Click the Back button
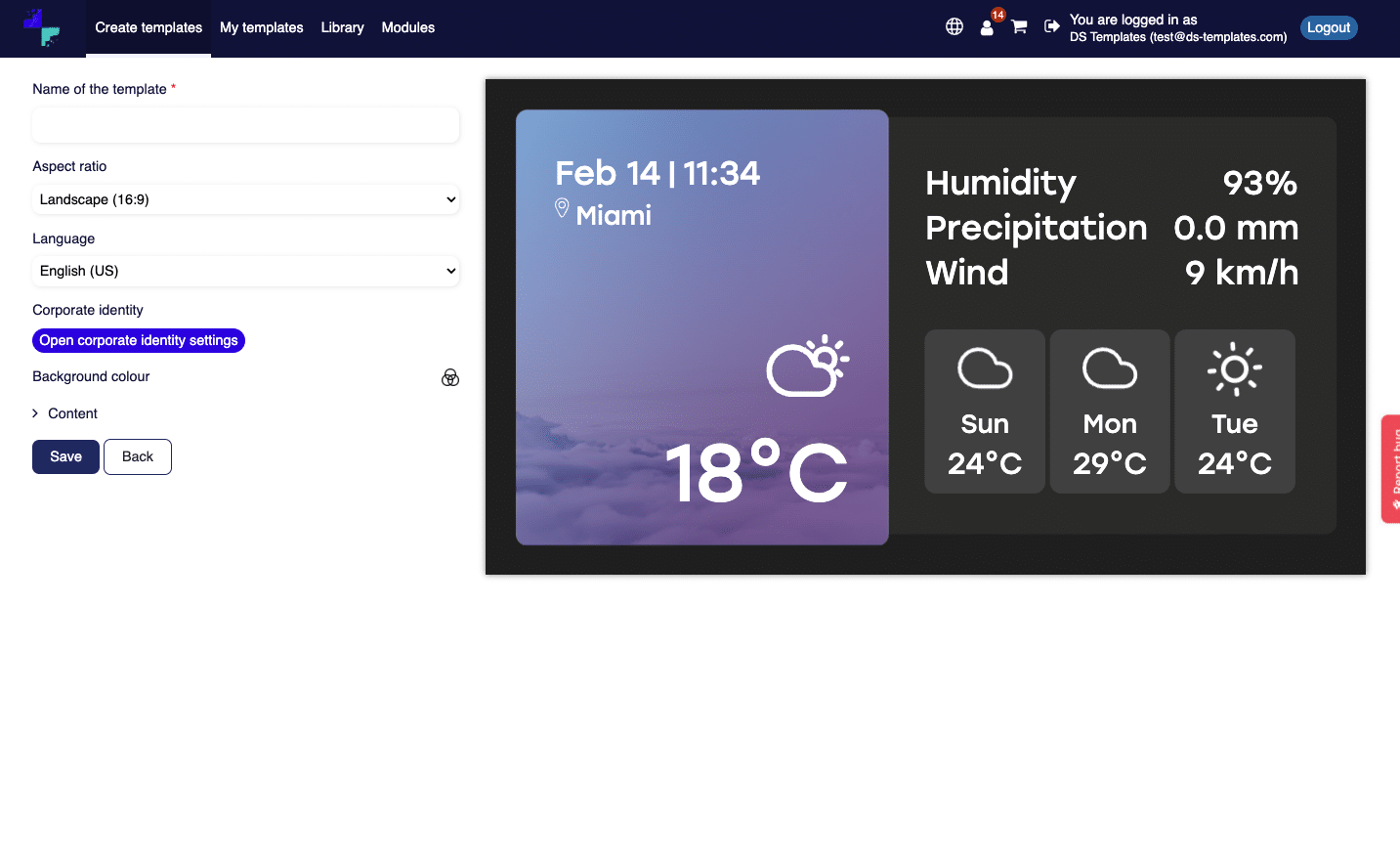The width and height of the screenshot is (1400, 864). 138,456
